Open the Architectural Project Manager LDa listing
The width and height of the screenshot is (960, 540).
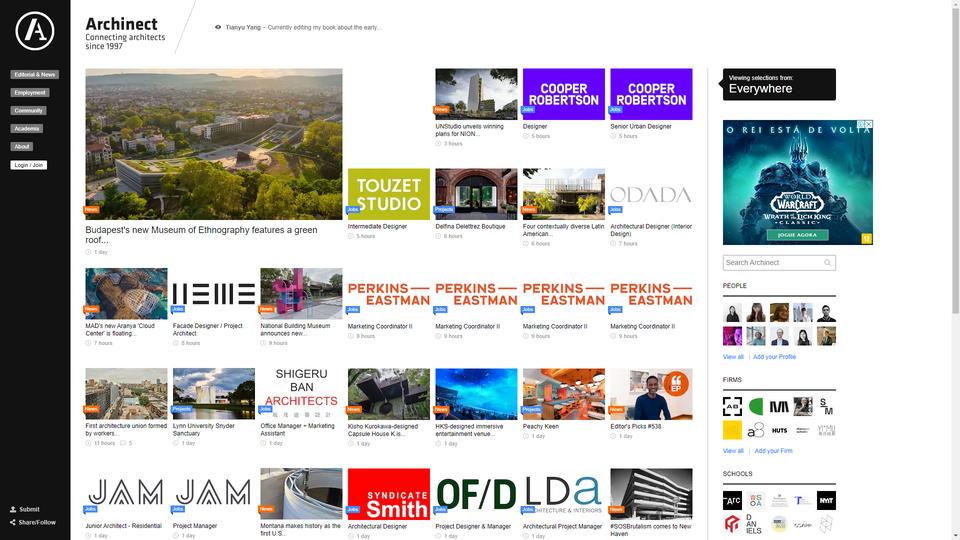(x=563, y=526)
